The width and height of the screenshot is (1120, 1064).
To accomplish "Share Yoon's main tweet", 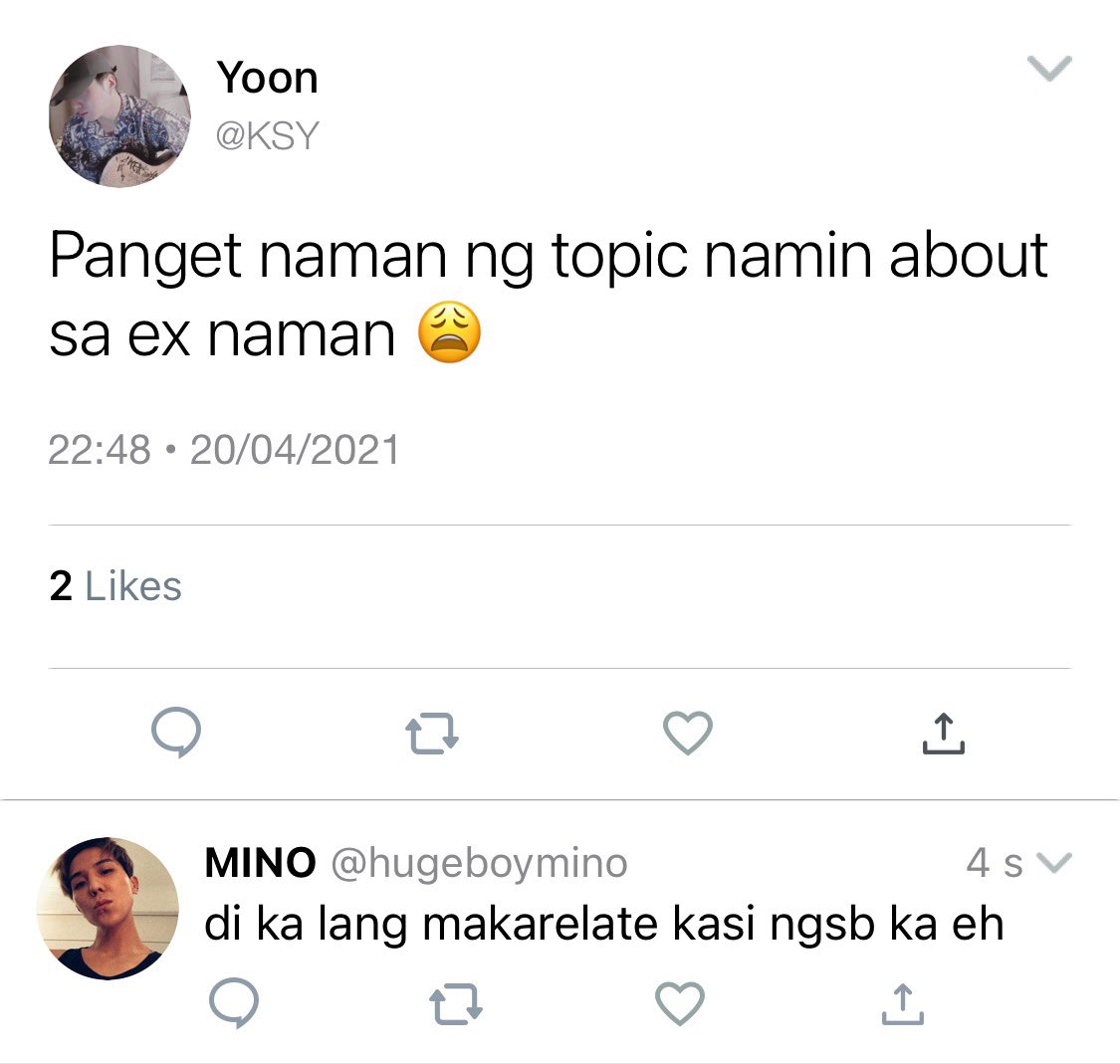I will pos(943,734).
